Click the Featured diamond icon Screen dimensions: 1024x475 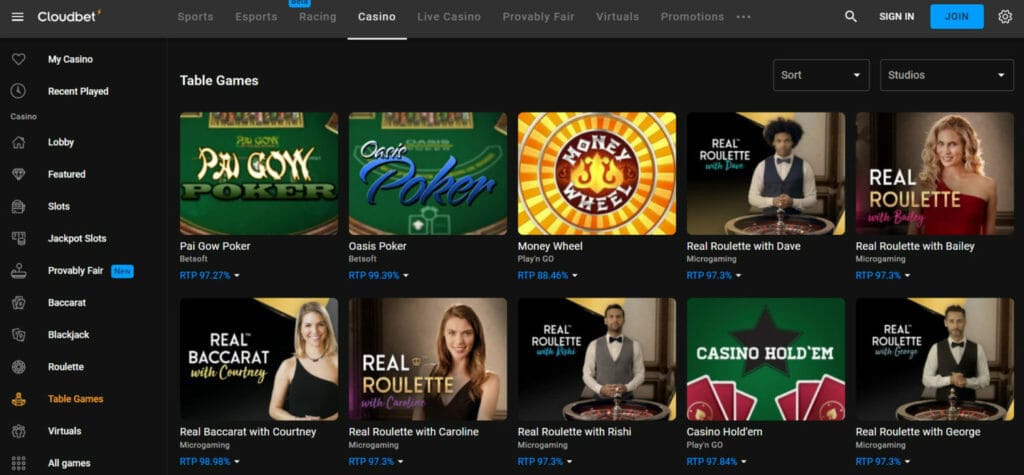pos(18,174)
